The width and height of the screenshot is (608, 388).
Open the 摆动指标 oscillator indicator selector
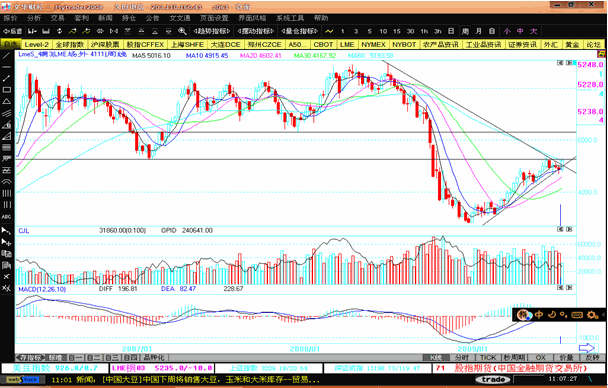(256, 31)
